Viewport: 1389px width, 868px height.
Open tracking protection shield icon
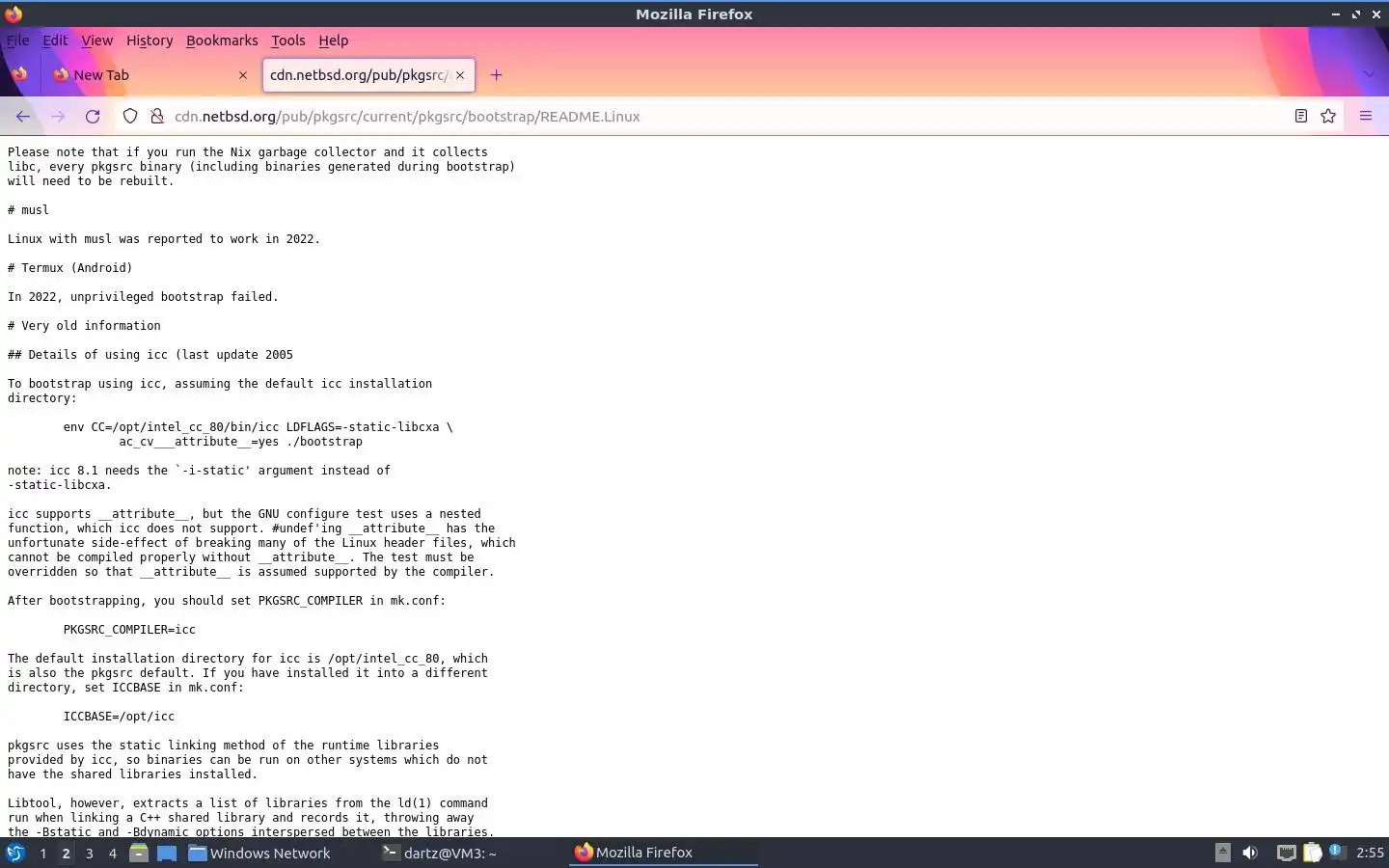click(x=130, y=117)
